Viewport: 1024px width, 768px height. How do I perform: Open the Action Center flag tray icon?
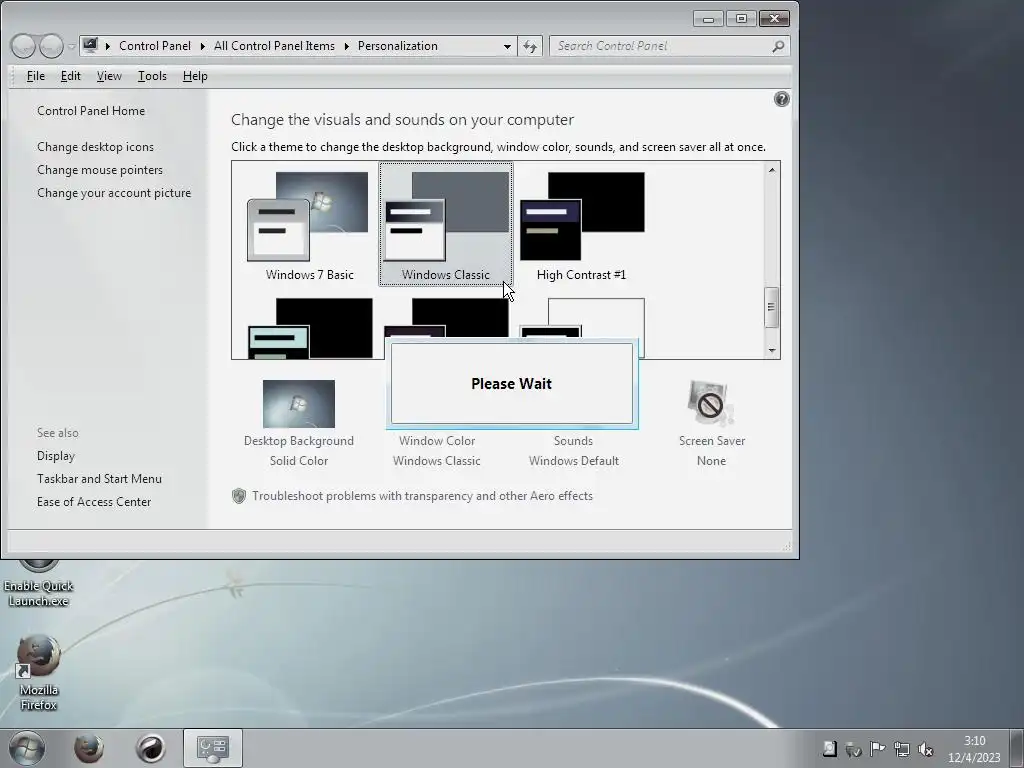pyautogui.click(x=878, y=749)
